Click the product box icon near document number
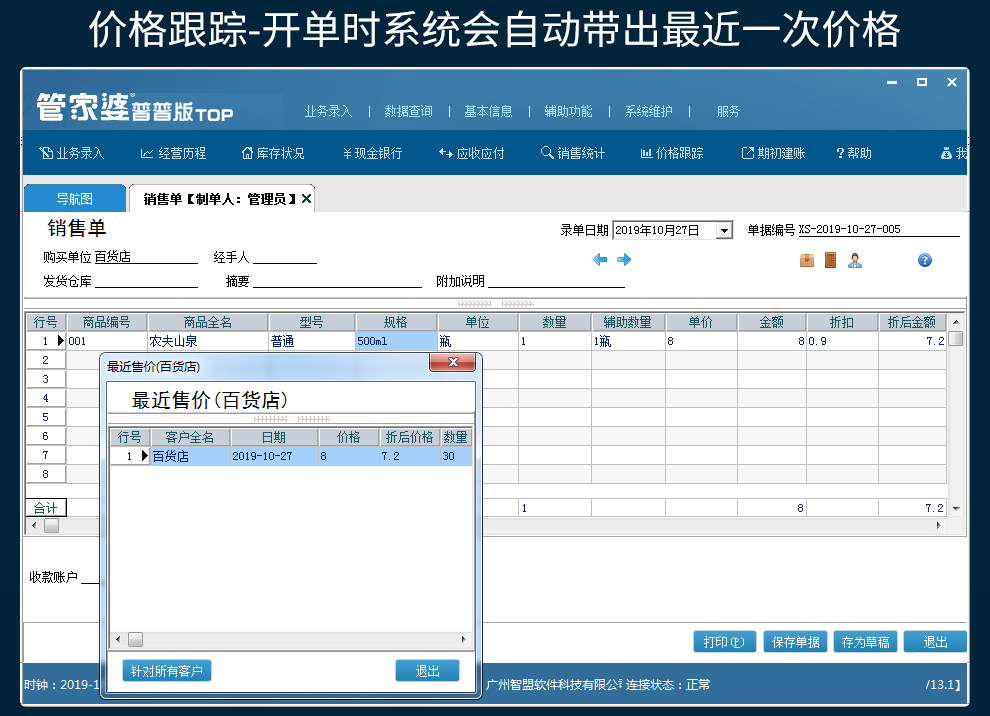 pos(807,260)
